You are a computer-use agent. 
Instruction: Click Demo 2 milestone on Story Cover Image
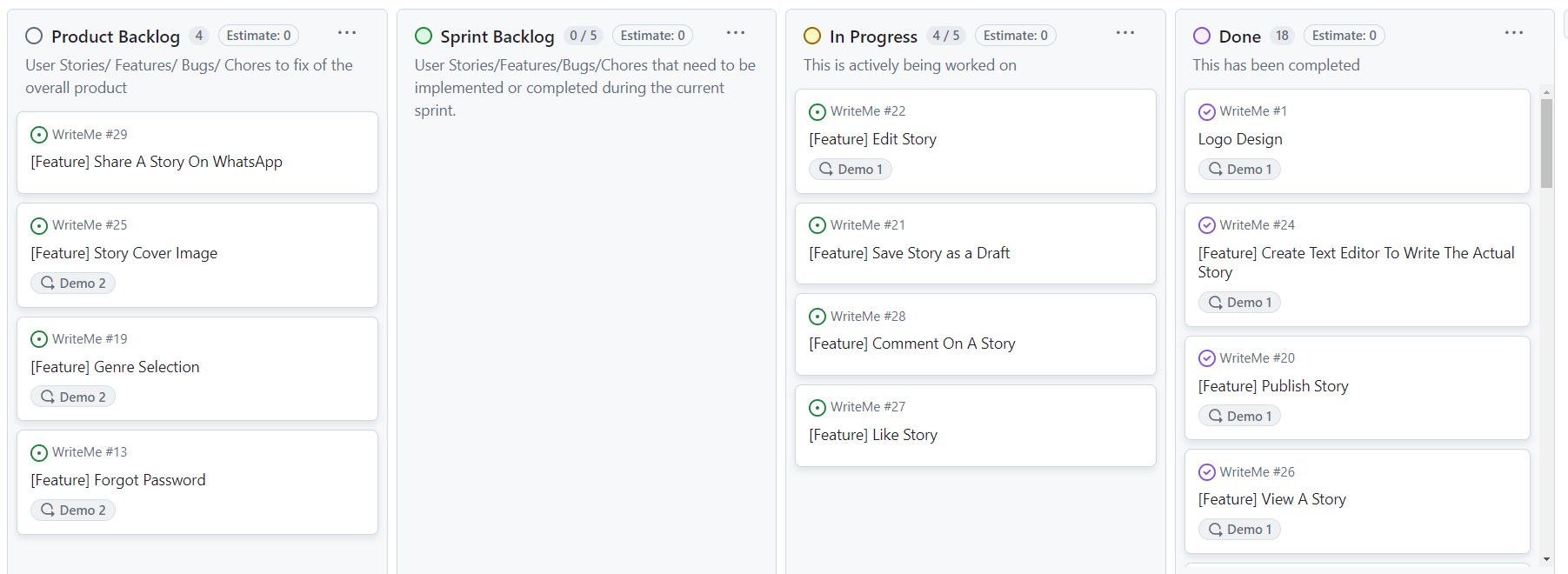[73, 284]
